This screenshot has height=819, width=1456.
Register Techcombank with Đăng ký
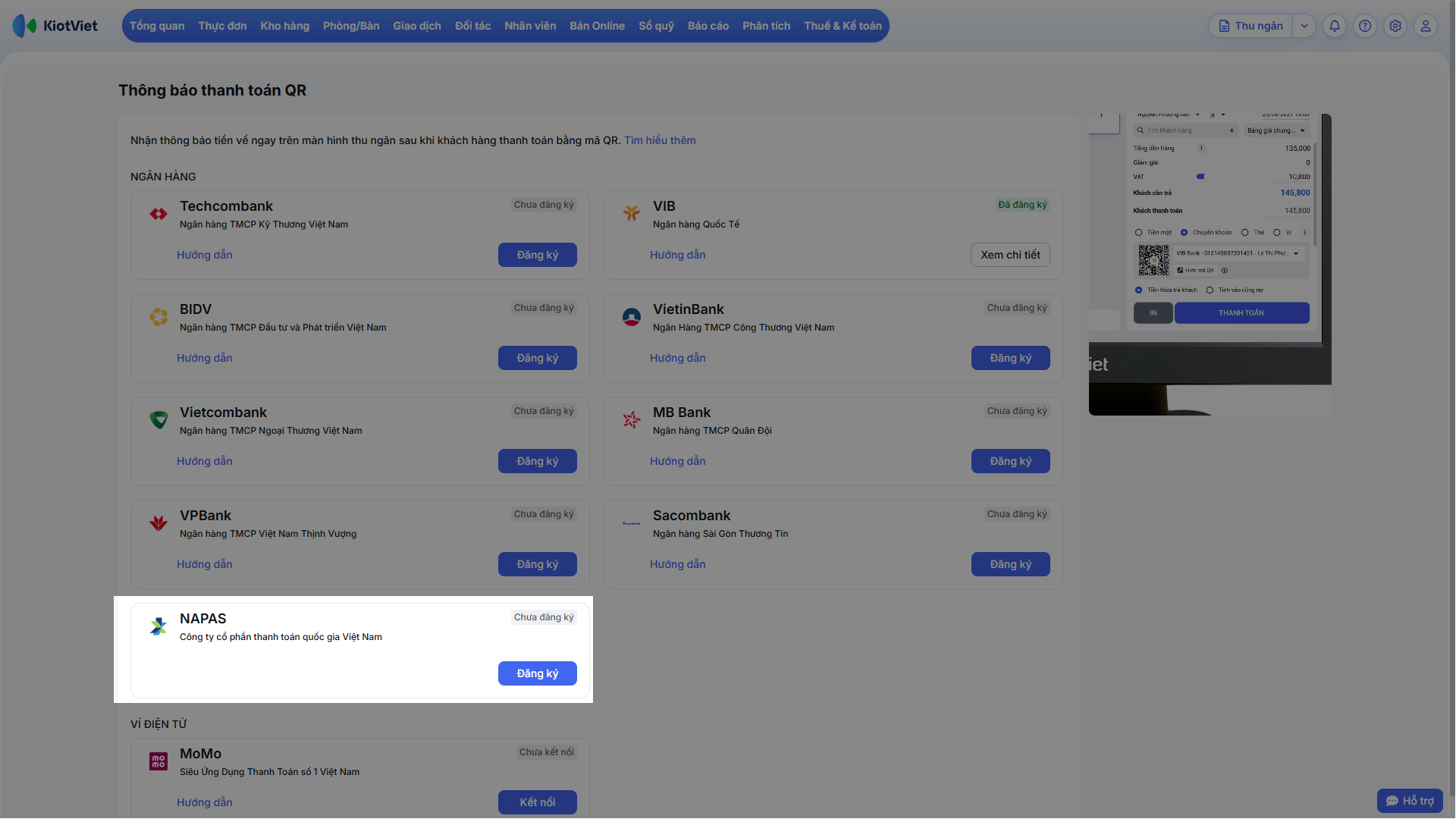coord(538,255)
